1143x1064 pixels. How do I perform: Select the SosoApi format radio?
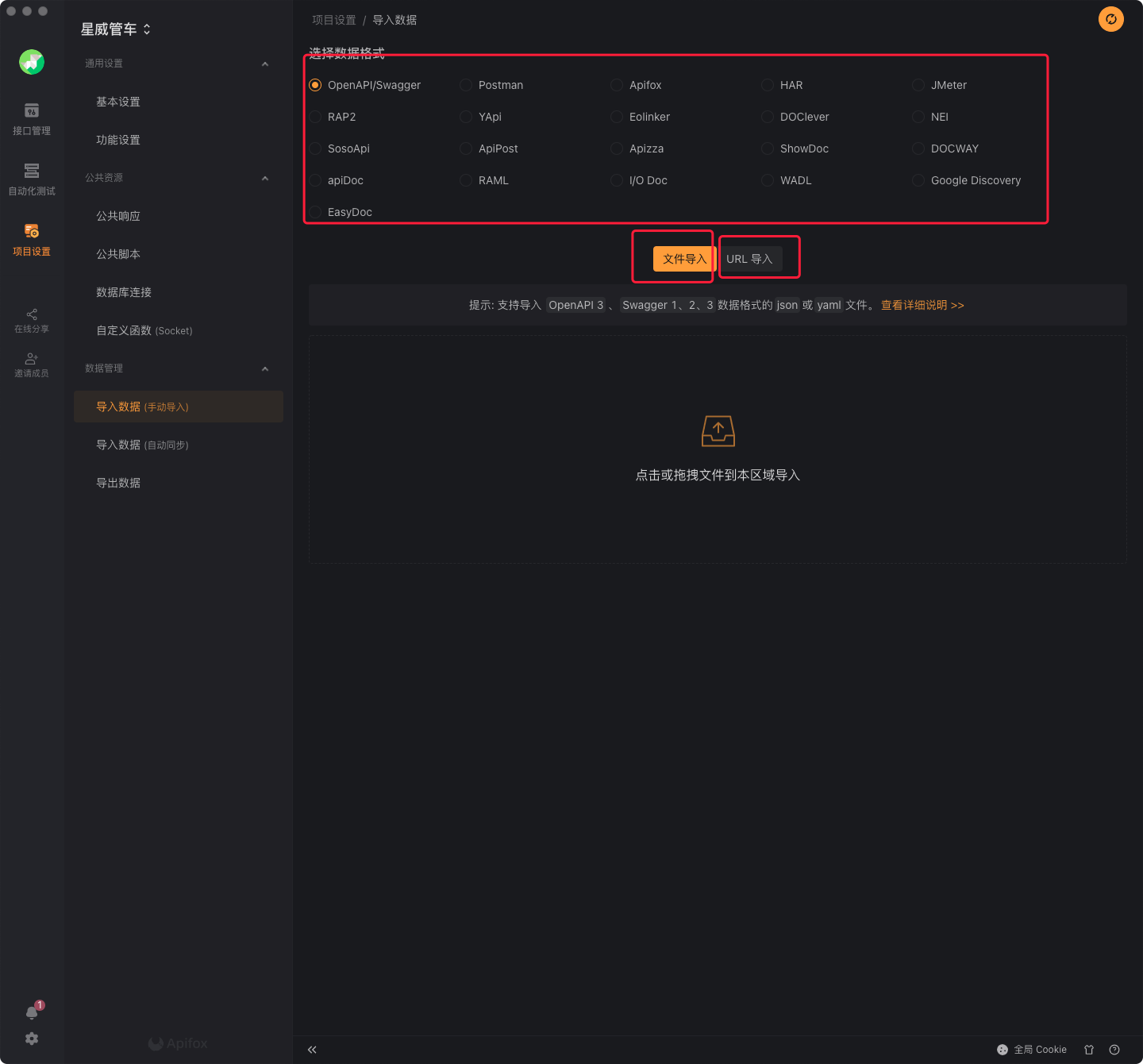click(x=315, y=148)
